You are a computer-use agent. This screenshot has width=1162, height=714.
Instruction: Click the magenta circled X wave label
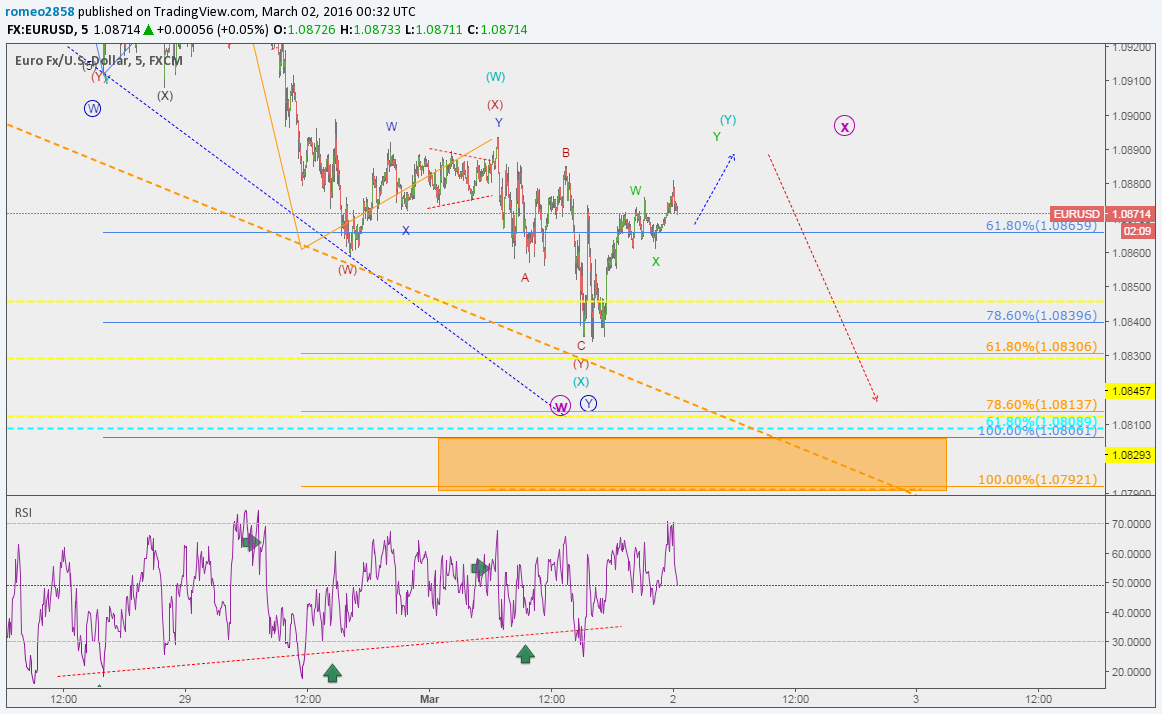coord(844,126)
